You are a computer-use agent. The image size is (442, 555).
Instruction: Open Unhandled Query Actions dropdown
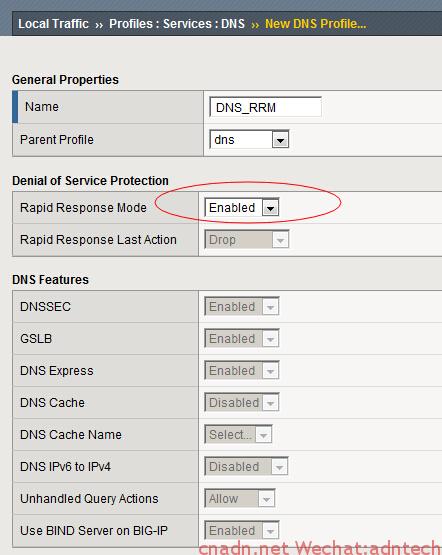tap(240, 499)
